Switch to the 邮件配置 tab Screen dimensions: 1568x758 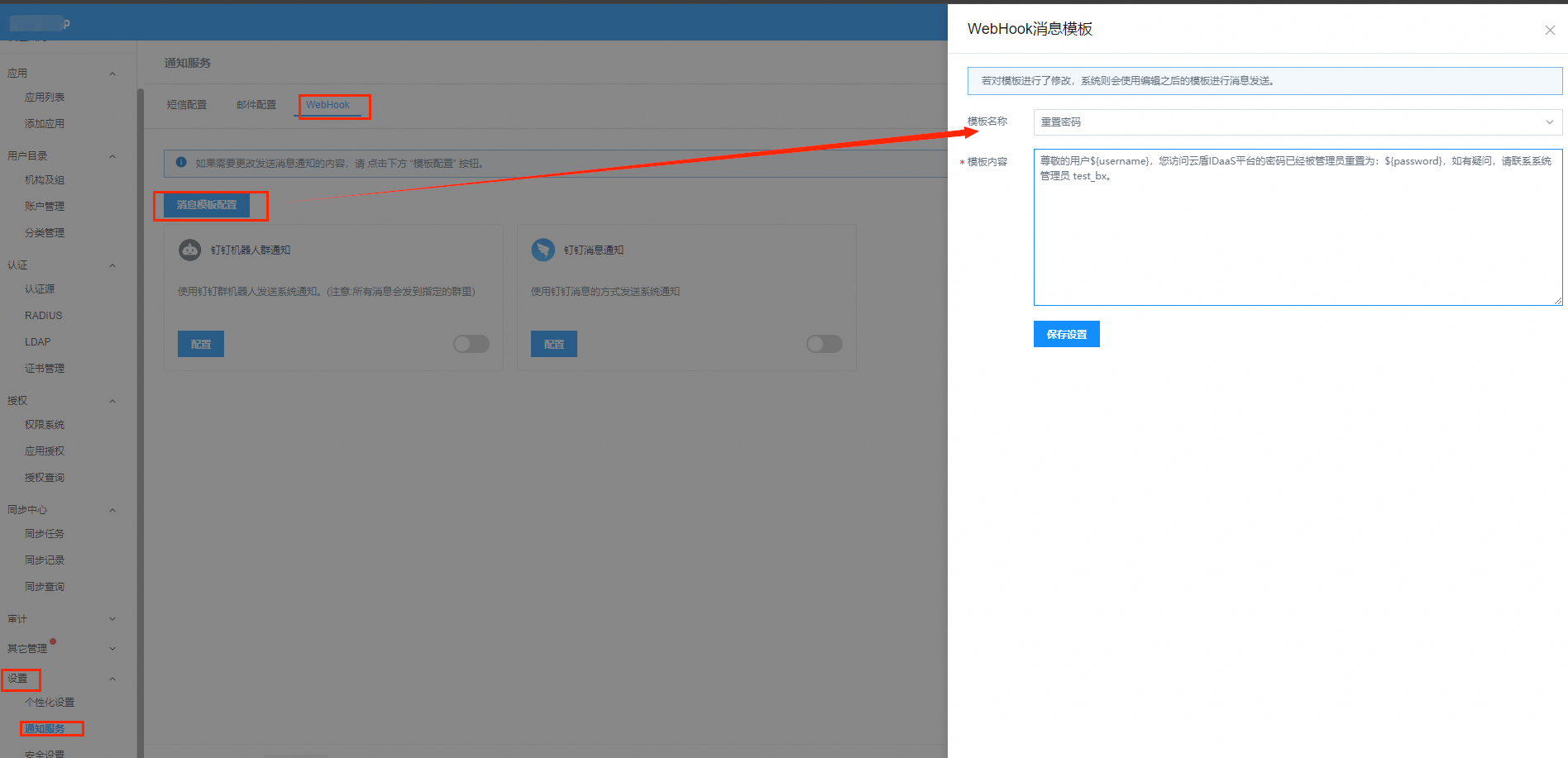point(256,105)
